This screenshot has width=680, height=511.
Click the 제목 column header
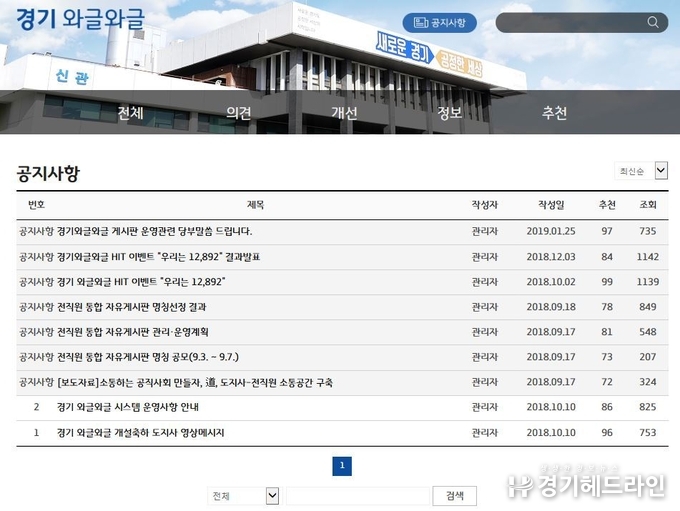255,205
